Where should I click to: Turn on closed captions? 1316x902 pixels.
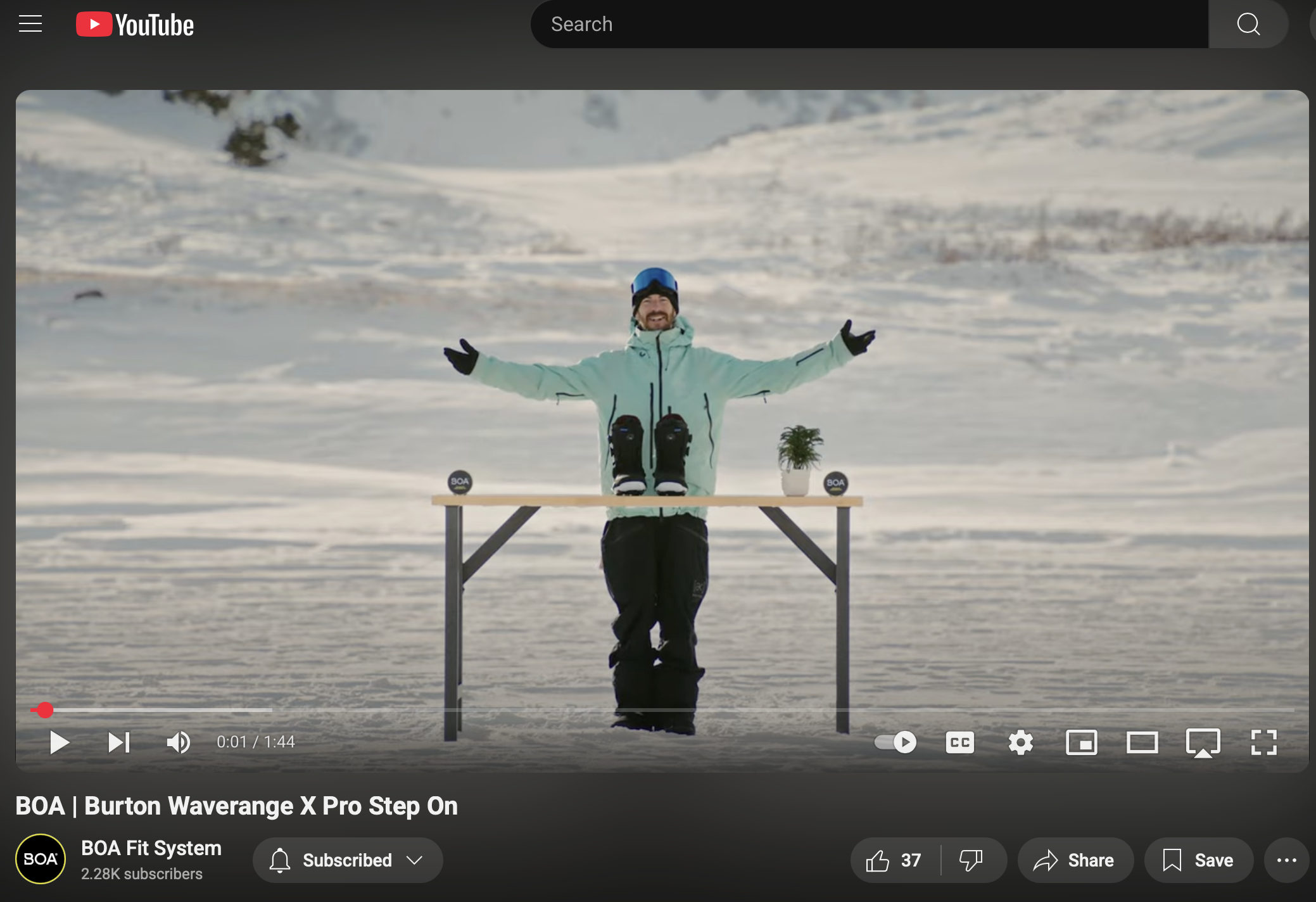959,742
